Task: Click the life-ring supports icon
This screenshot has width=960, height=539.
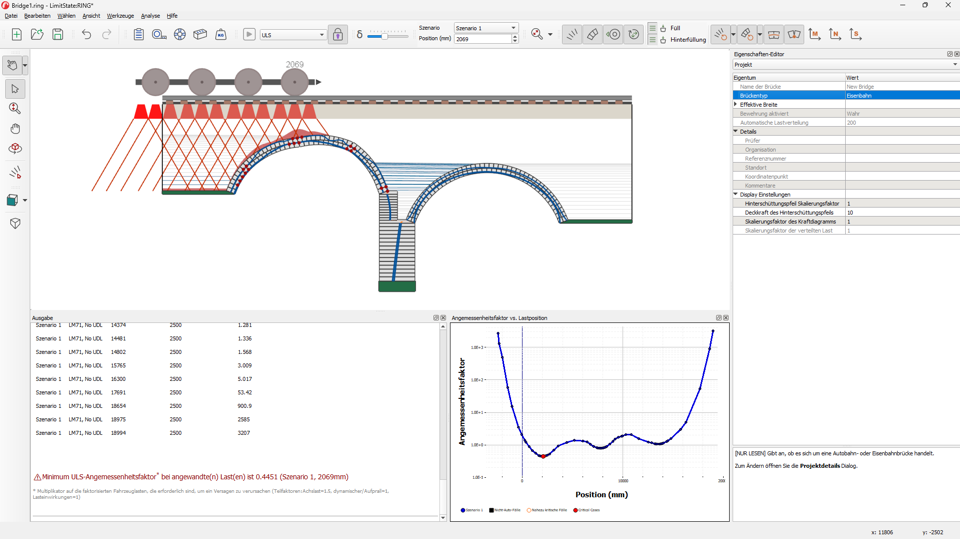Action: (x=179, y=35)
